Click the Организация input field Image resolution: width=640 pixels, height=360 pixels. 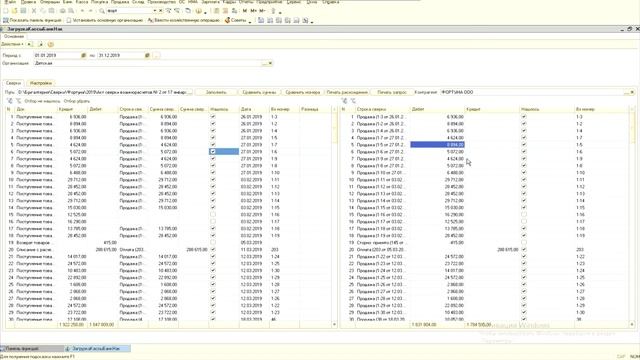pos(147,63)
